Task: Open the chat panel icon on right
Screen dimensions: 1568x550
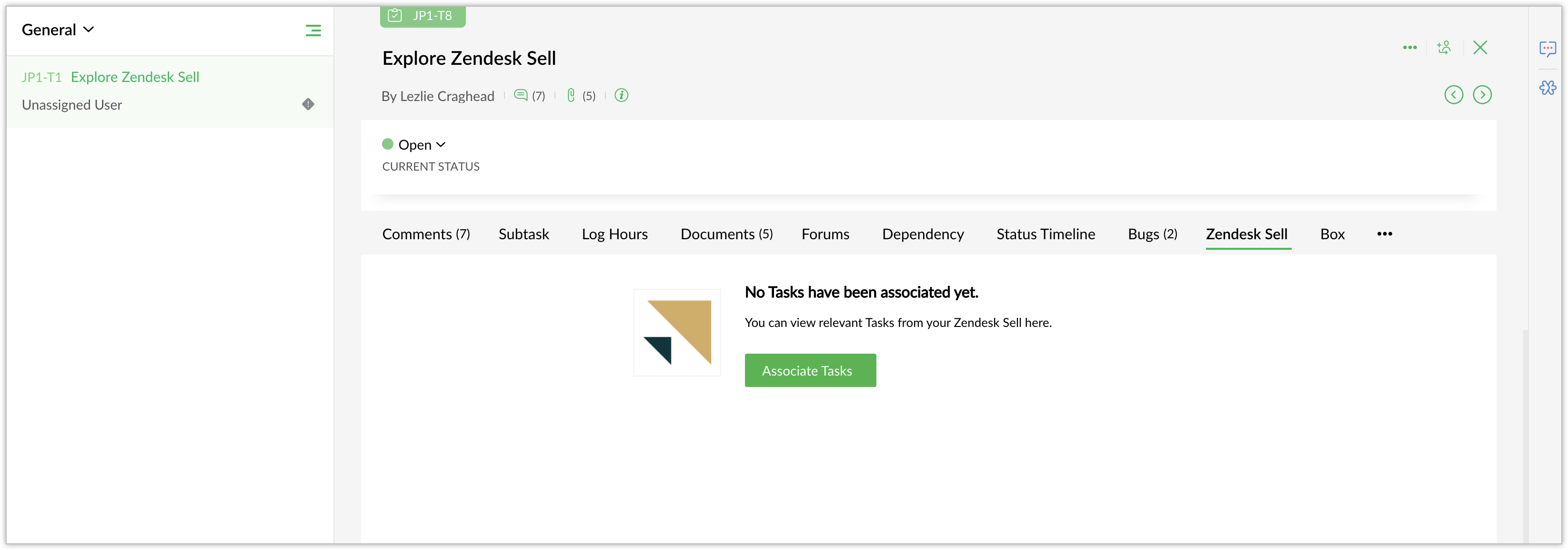Action: click(1548, 49)
